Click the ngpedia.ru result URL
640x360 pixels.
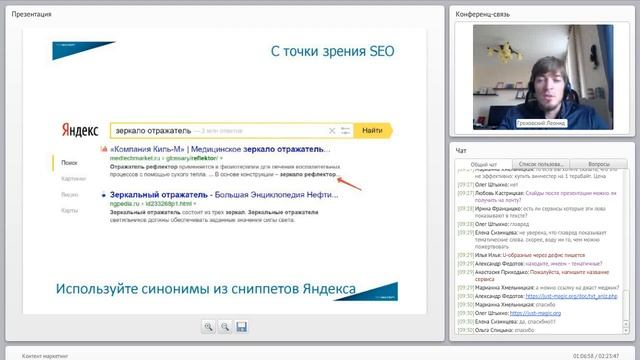point(151,204)
